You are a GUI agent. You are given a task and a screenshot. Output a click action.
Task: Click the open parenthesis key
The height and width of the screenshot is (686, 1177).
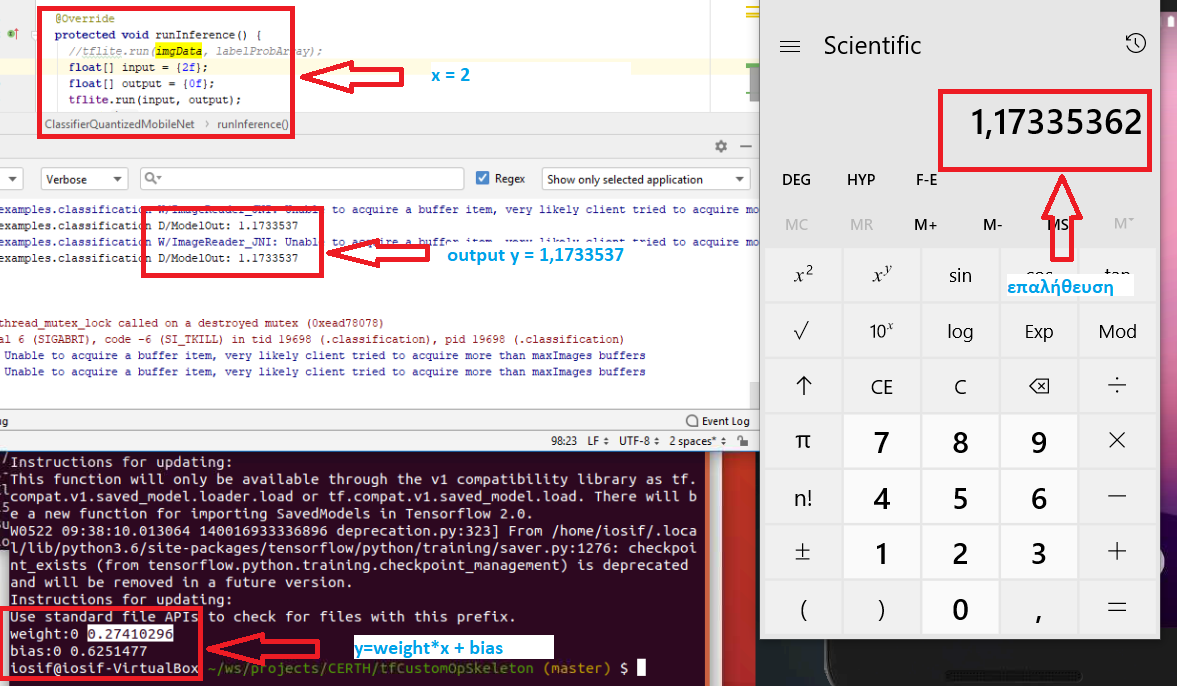[803, 608]
